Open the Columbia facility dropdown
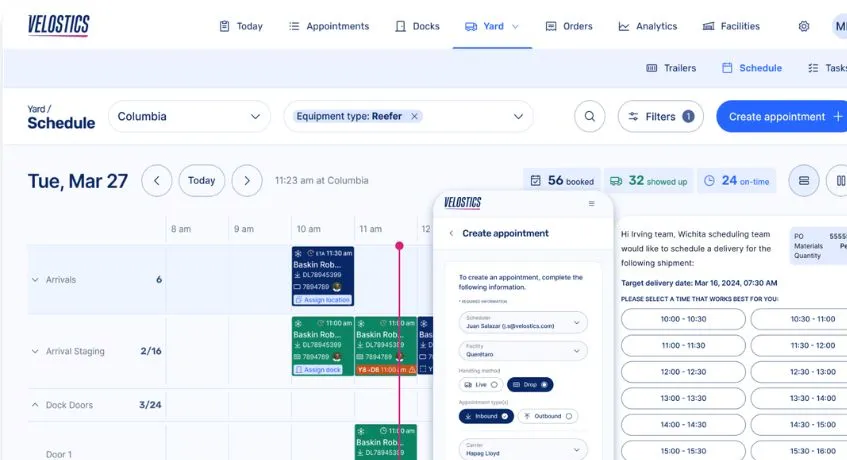Image resolution: width=847 pixels, height=460 pixels. point(189,116)
